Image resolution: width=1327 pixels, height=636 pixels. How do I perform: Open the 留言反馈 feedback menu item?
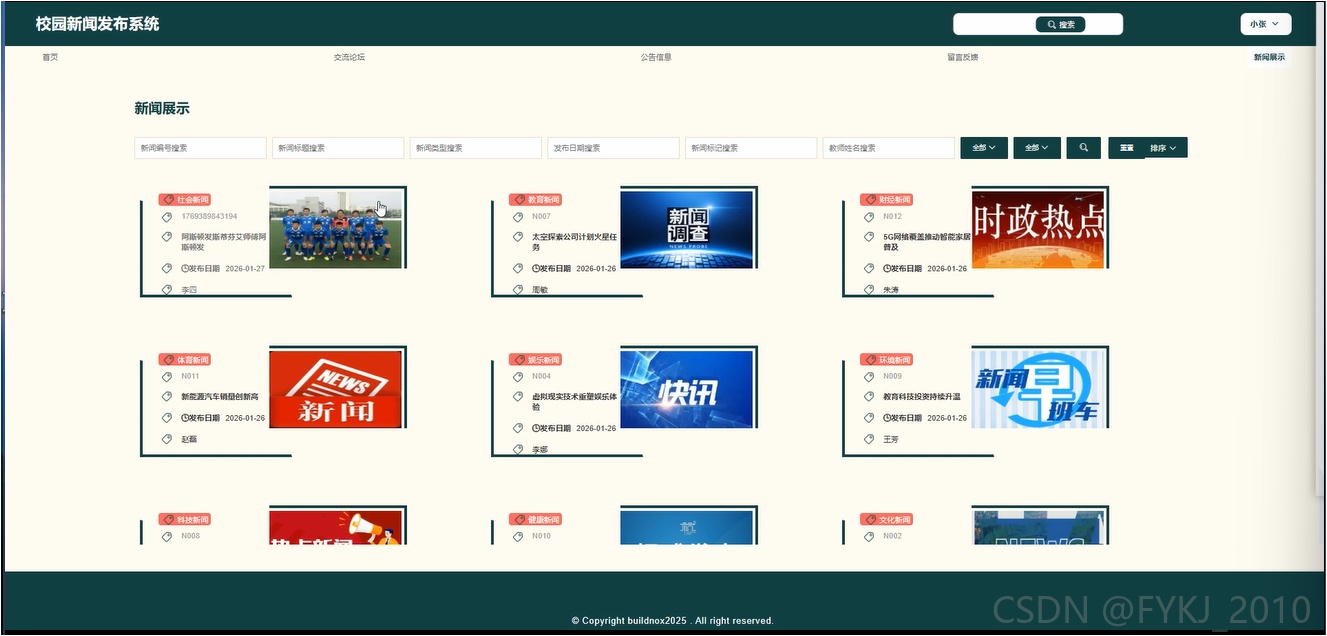coord(963,57)
